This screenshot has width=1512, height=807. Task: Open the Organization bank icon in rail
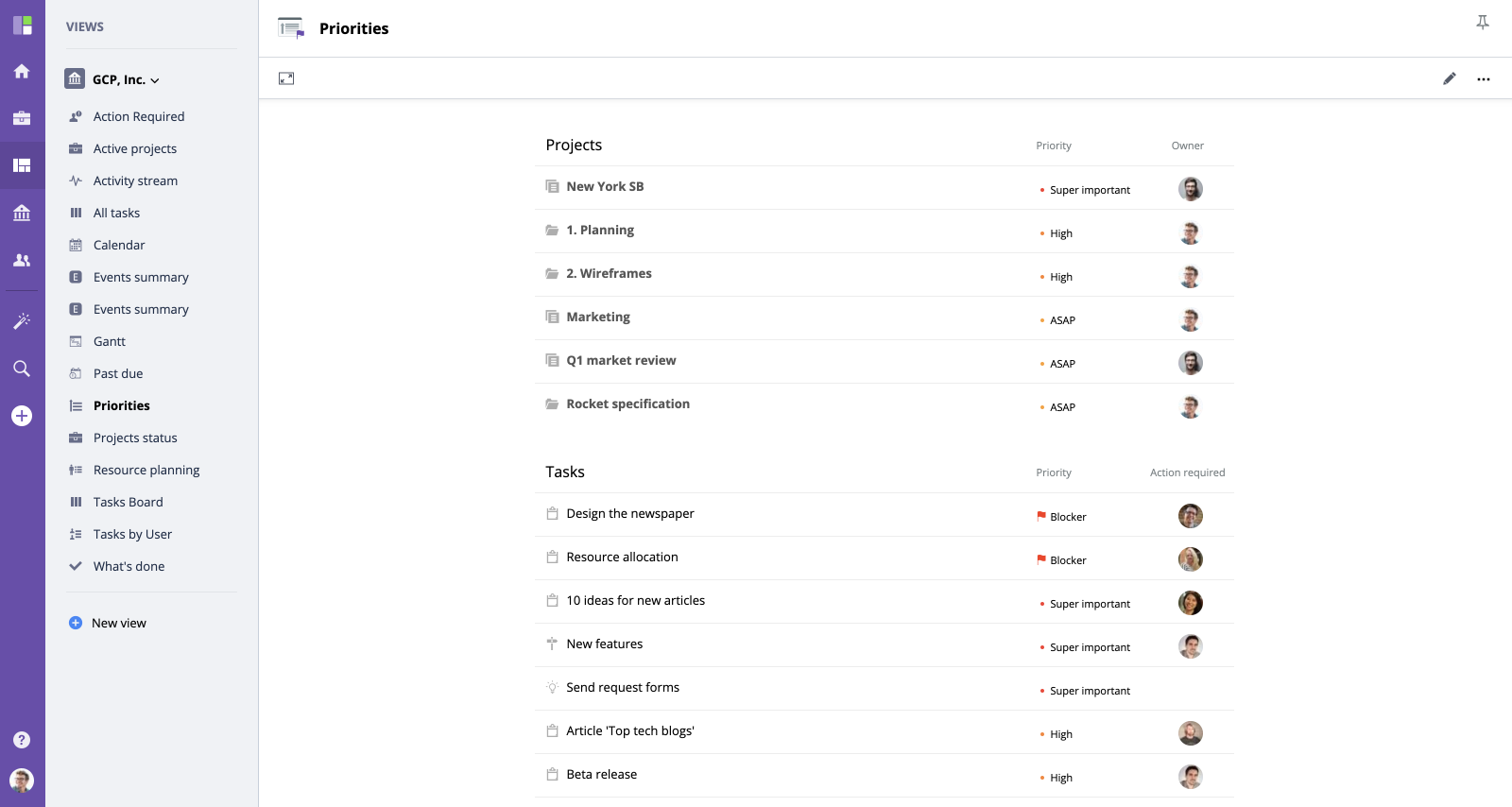(x=22, y=213)
